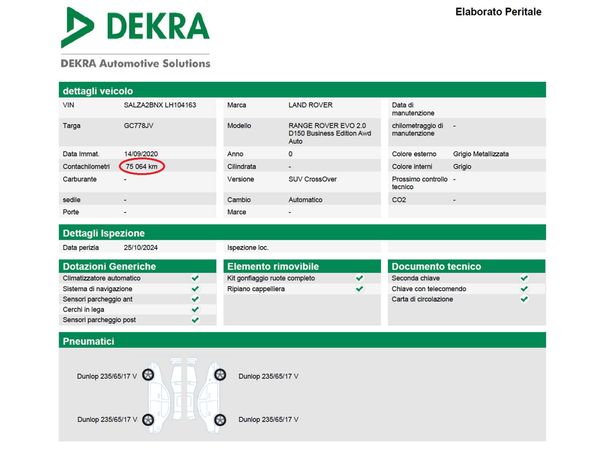Click the Targa value GC778JV

[139, 125]
